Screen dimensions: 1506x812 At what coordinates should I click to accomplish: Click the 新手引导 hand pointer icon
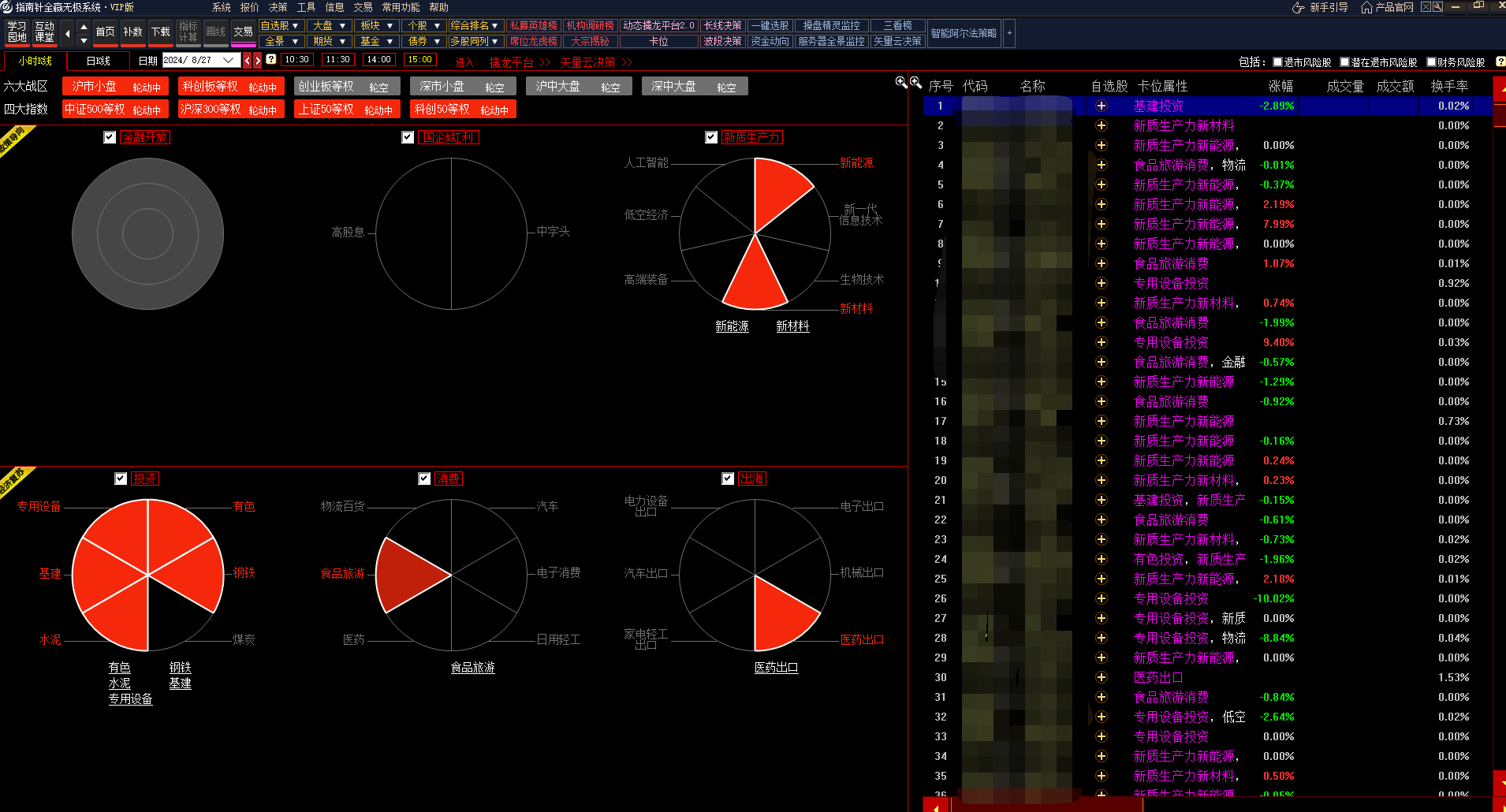tap(1298, 7)
